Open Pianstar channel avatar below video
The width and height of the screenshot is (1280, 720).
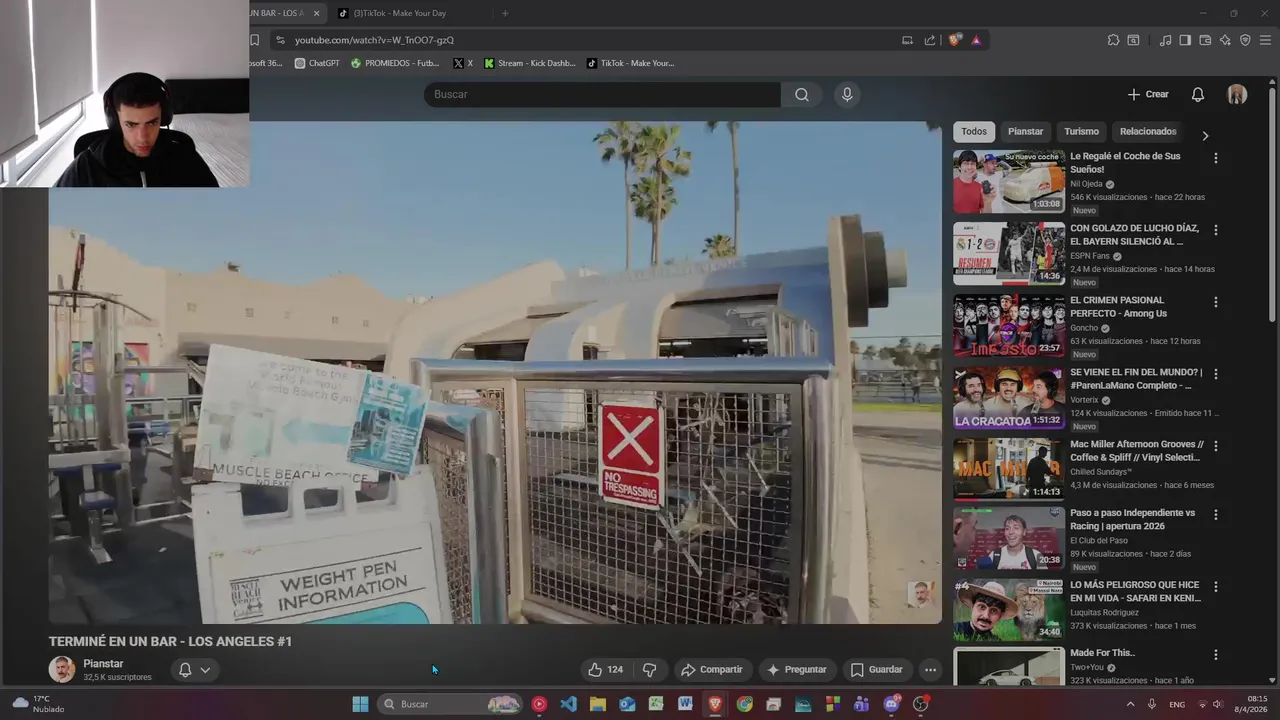click(62, 669)
